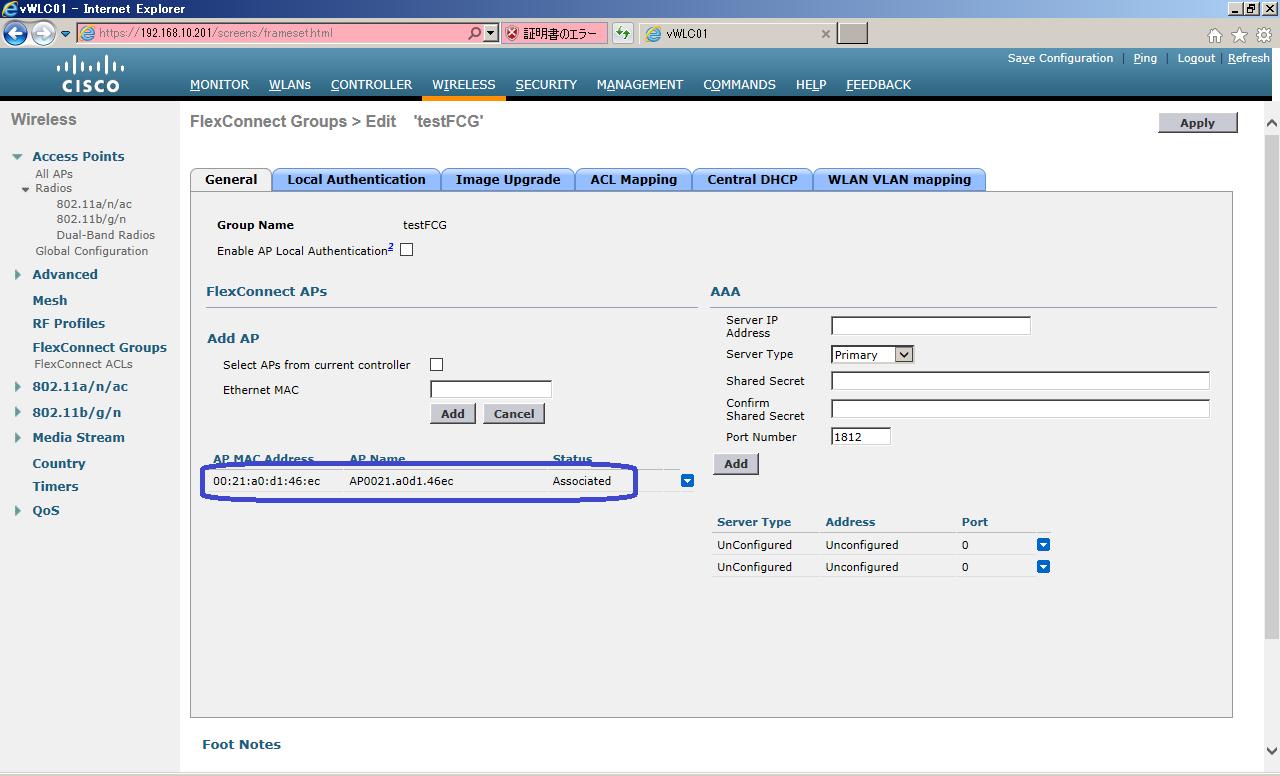1280x776 pixels.
Task: Click the compatibility view refresh icon
Action: tap(623, 33)
